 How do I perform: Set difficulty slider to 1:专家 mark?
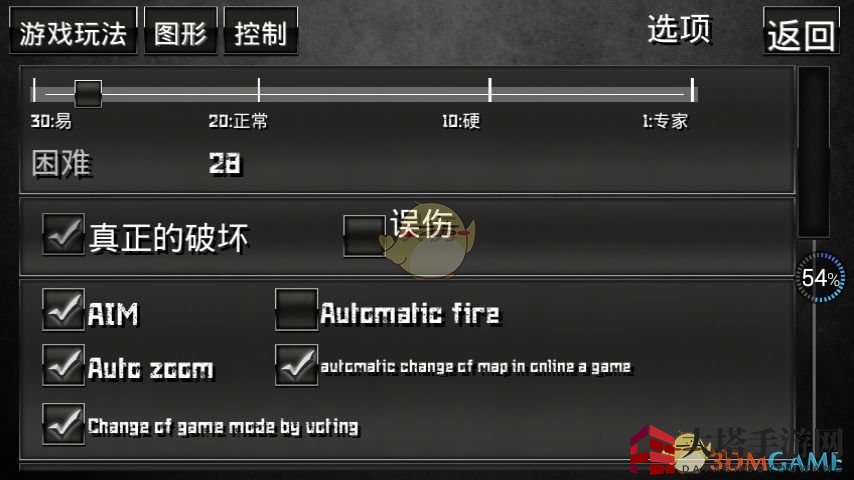[x=692, y=90]
